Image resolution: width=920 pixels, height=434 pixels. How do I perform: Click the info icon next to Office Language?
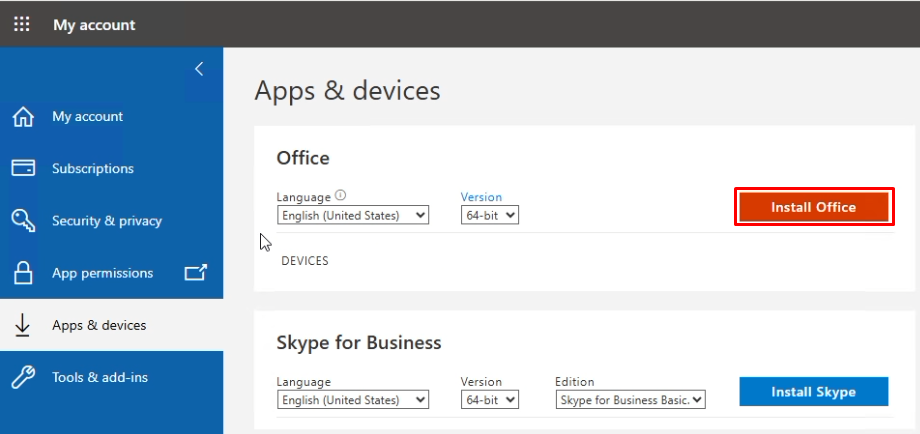point(340,195)
